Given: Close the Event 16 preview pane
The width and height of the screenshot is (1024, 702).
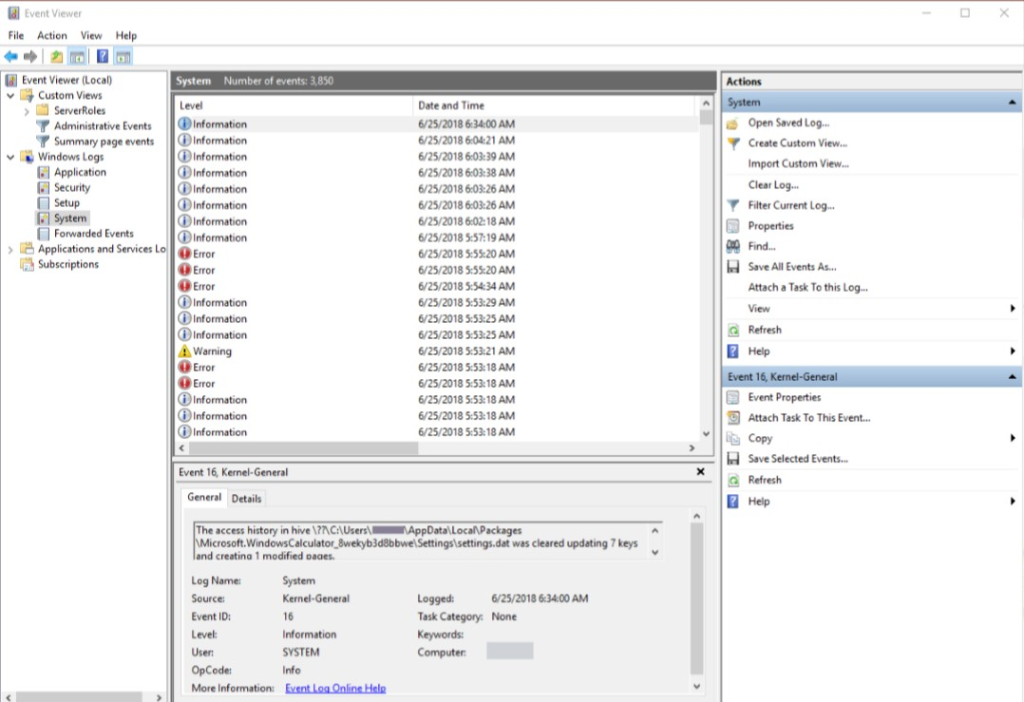Looking at the screenshot, I should [x=700, y=471].
